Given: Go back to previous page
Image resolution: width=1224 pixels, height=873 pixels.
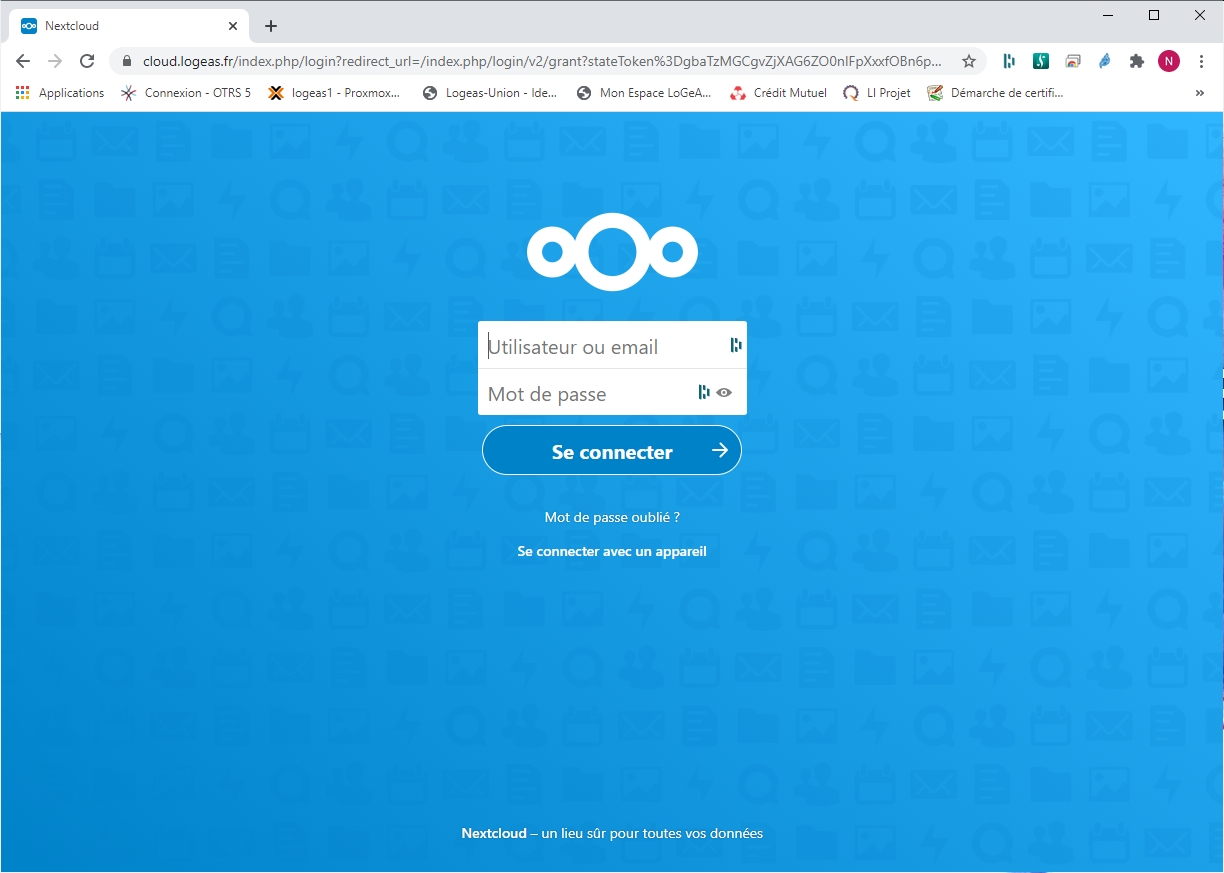Looking at the screenshot, I should tap(23, 61).
